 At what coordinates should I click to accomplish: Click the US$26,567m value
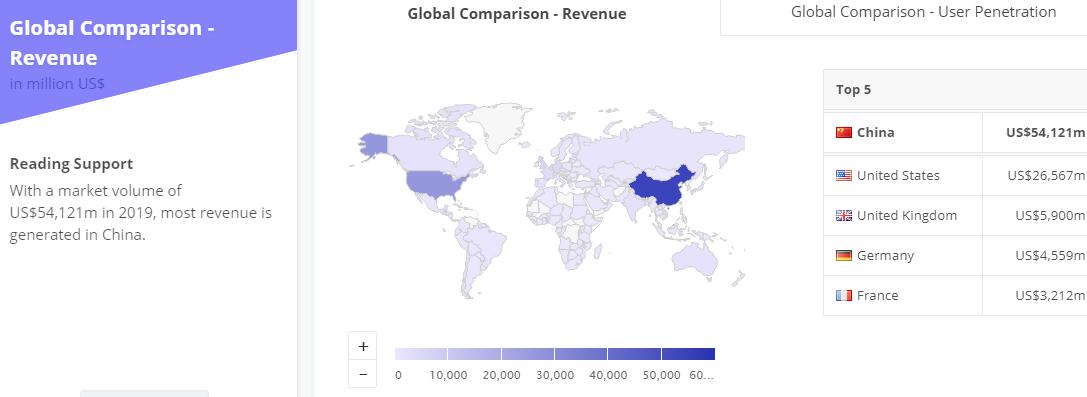(x=1046, y=175)
